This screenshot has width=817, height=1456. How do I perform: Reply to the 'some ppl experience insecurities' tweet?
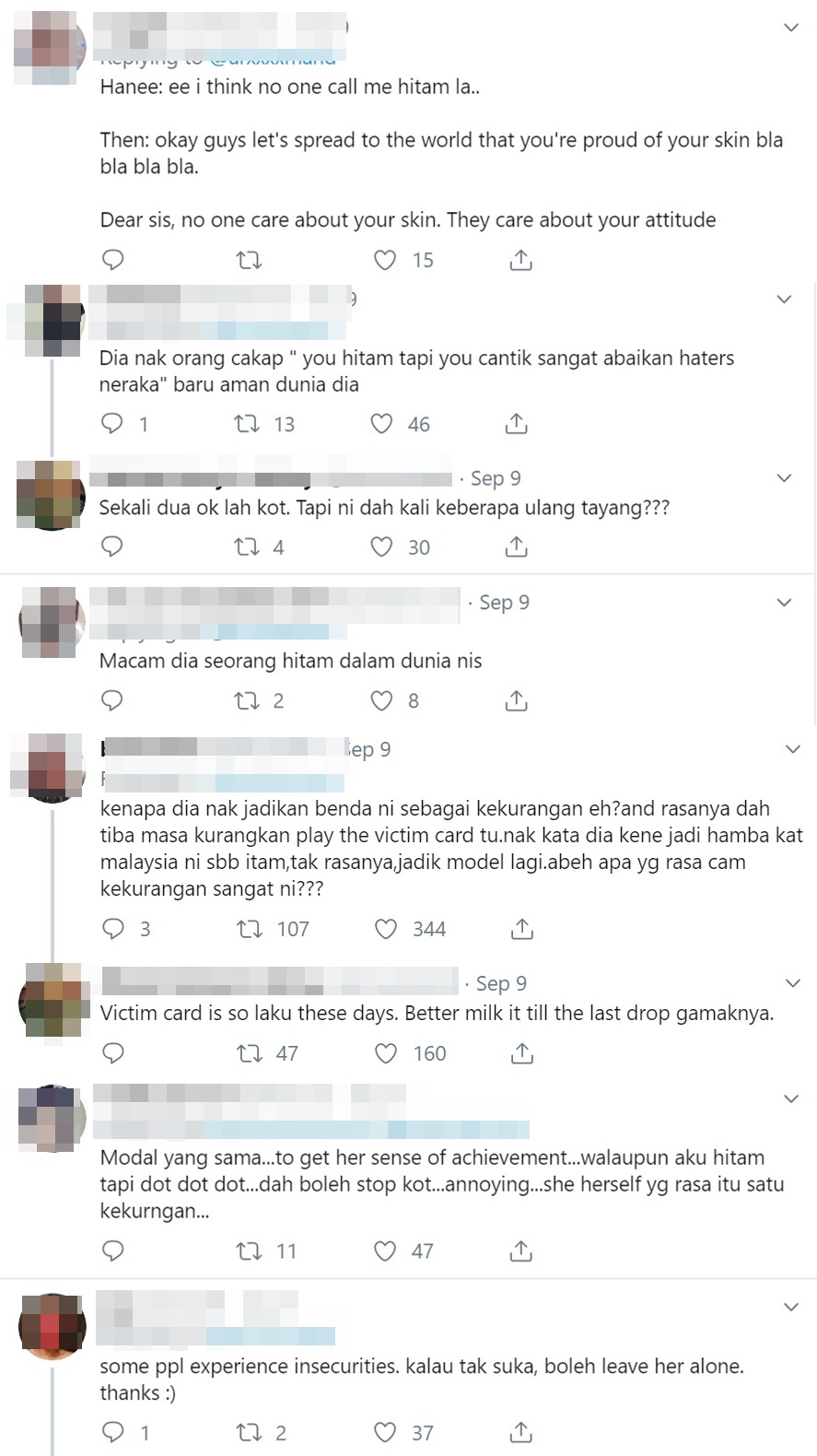tap(111, 1432)
